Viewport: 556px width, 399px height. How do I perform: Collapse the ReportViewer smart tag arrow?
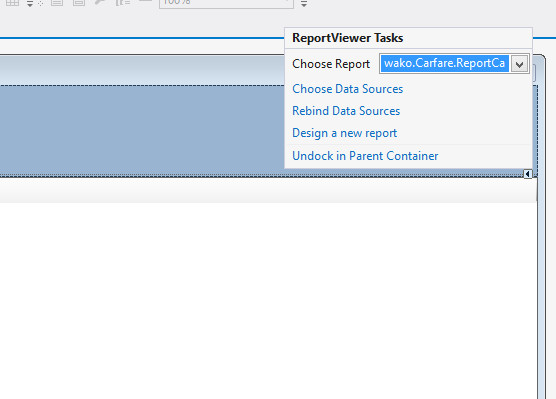tap(528, 174)
